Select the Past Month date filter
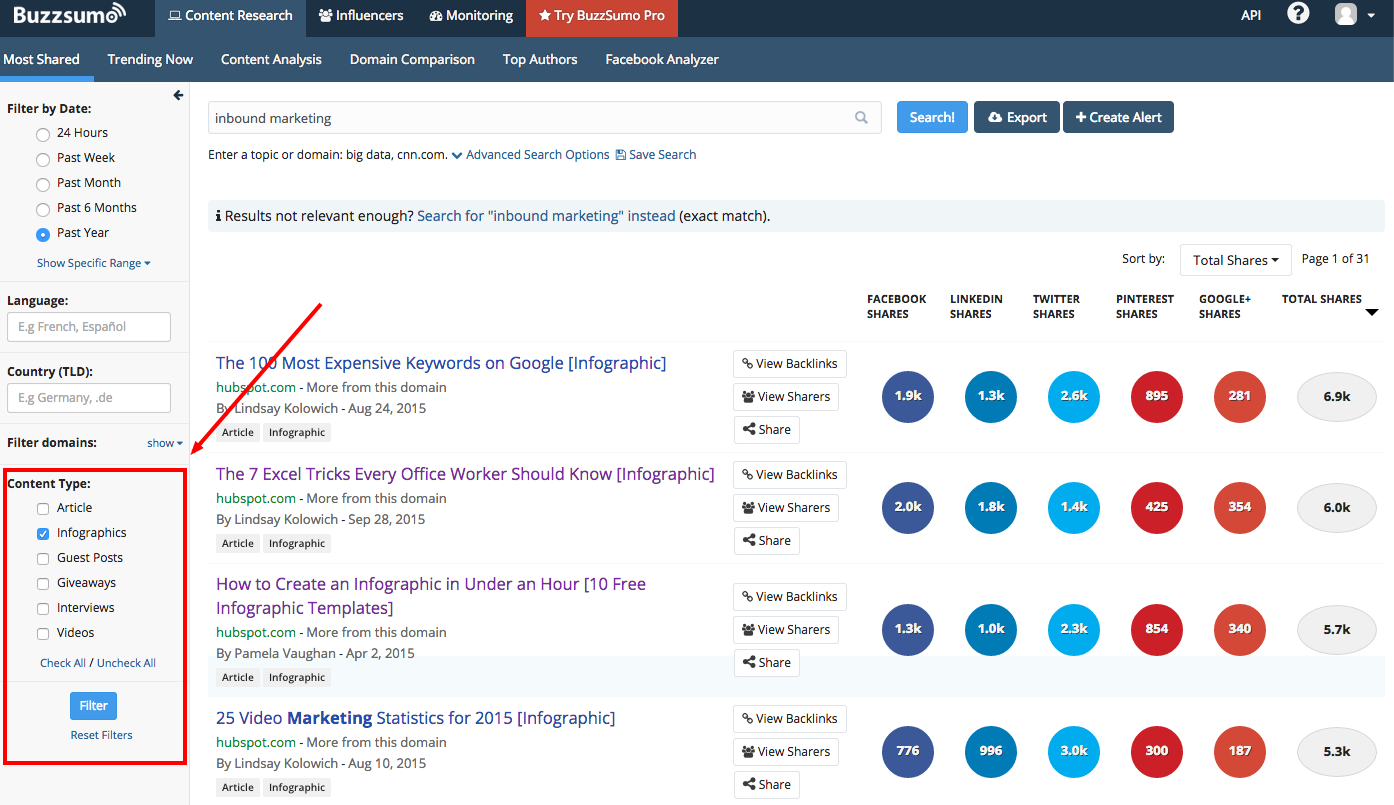 (43, 184)
